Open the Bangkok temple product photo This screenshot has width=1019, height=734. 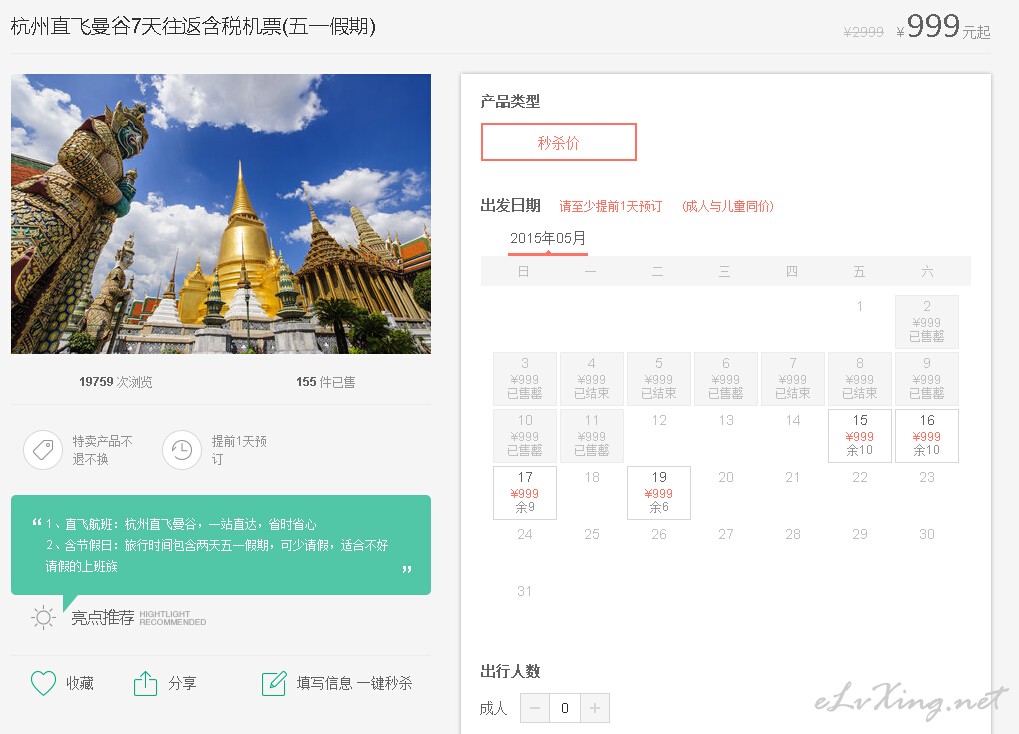click(x=221, y=214)
